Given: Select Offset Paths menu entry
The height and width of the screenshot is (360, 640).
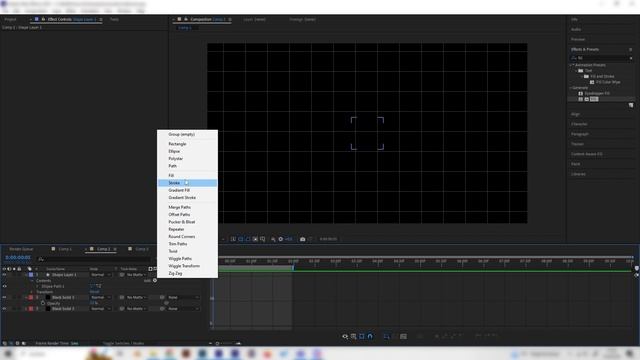Looking at the screenshot, I should 187,215.
